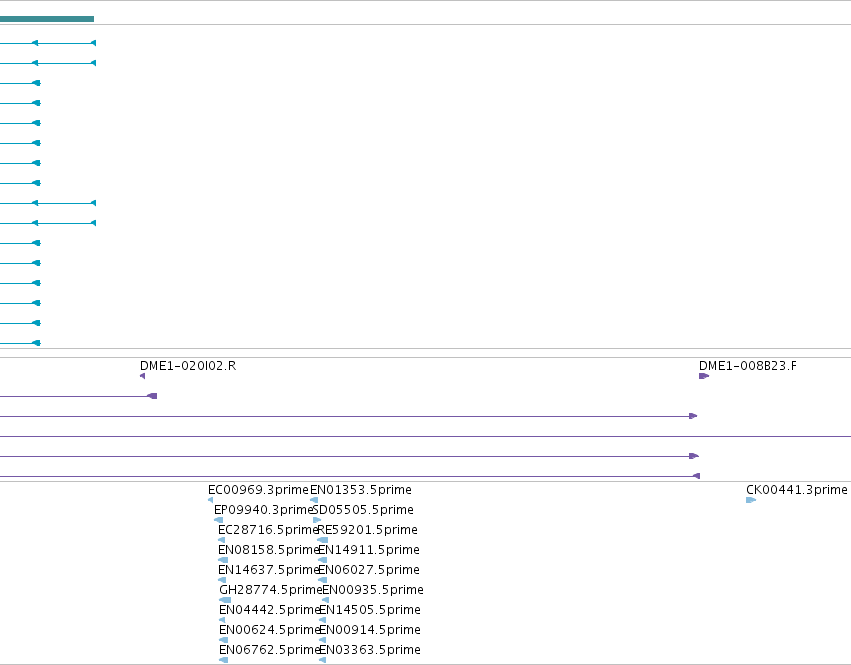Image resolution: width=851 pixels, height=665 pixels.
Task: Open the EN14637.5prime label
Action: pyautogui.click(x=268, y=570)
